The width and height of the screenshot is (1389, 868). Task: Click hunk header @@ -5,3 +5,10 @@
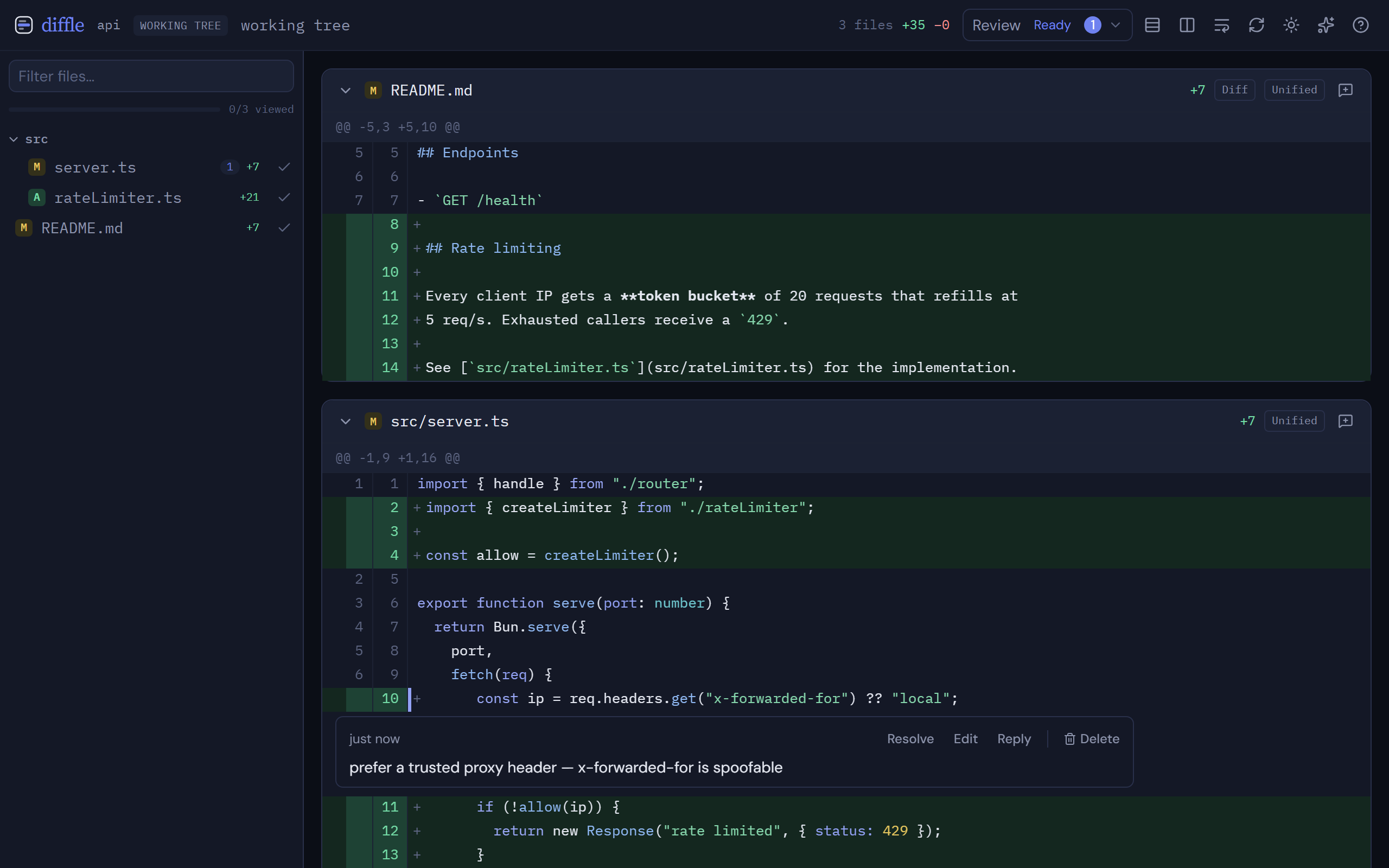(x=397, y=127)
